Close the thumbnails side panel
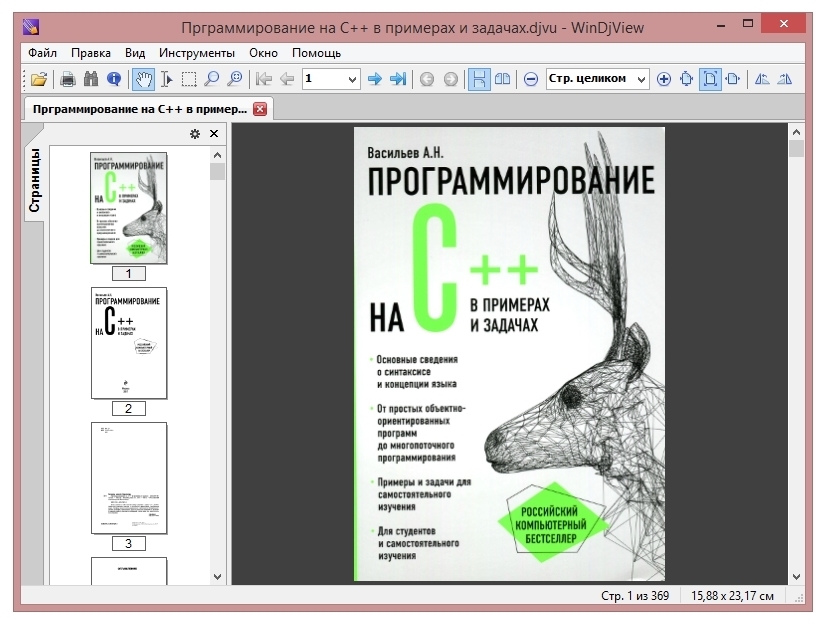The width and height of the screenshot is (830, 631). pos(214,134)
